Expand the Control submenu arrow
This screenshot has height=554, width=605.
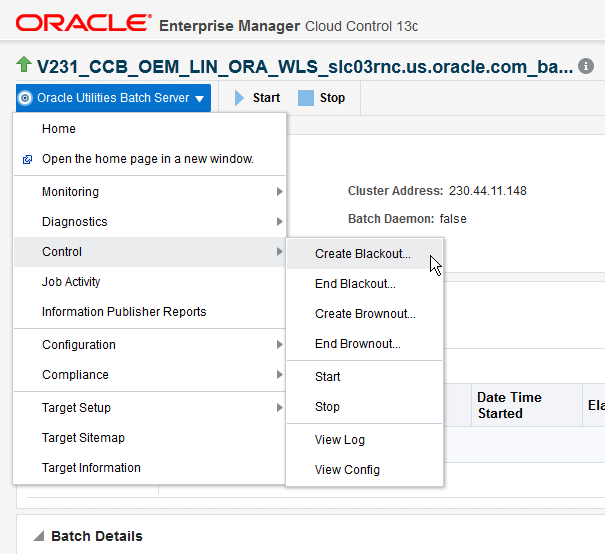click(280, 252)
